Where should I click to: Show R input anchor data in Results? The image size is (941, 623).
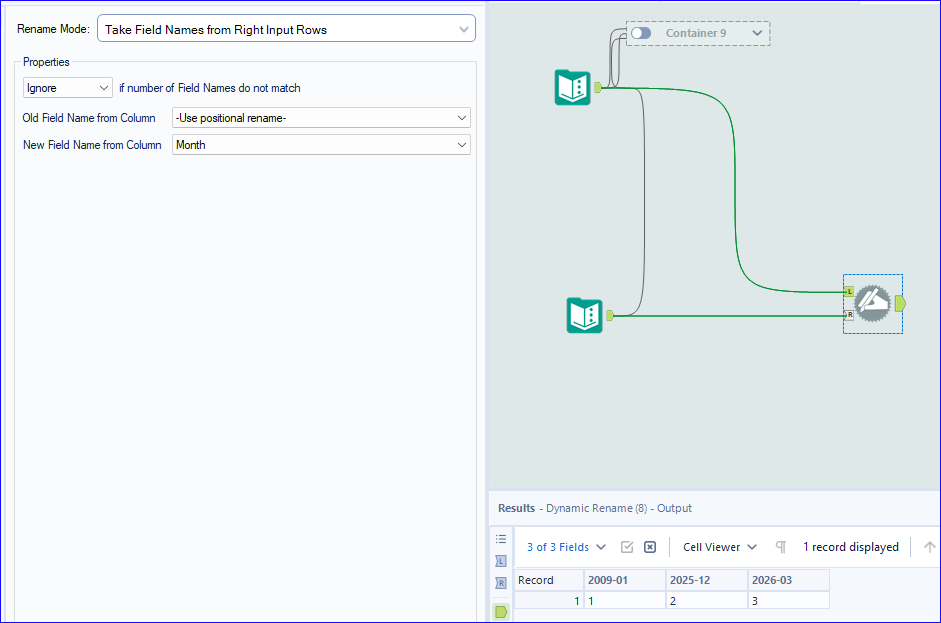[x=501, y=583]
